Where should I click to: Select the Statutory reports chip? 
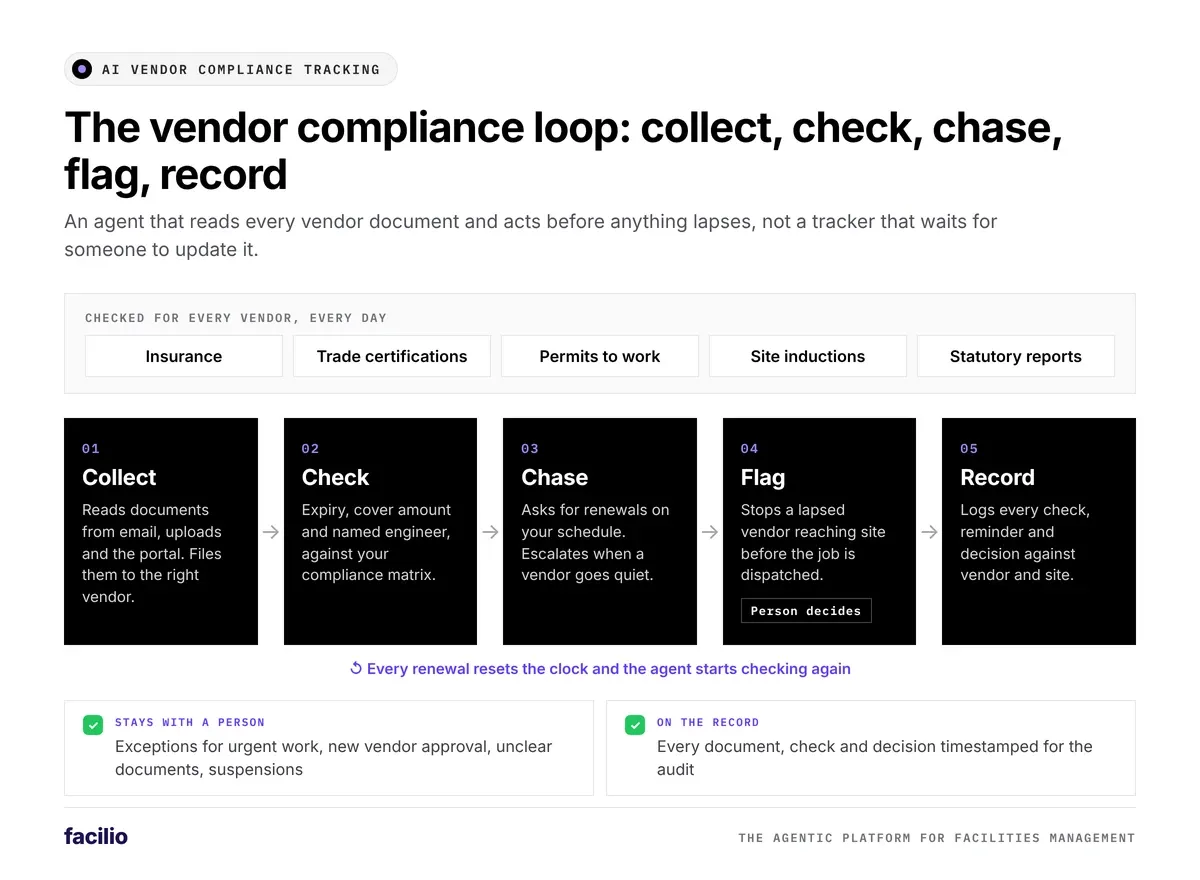coord(1016,356)
